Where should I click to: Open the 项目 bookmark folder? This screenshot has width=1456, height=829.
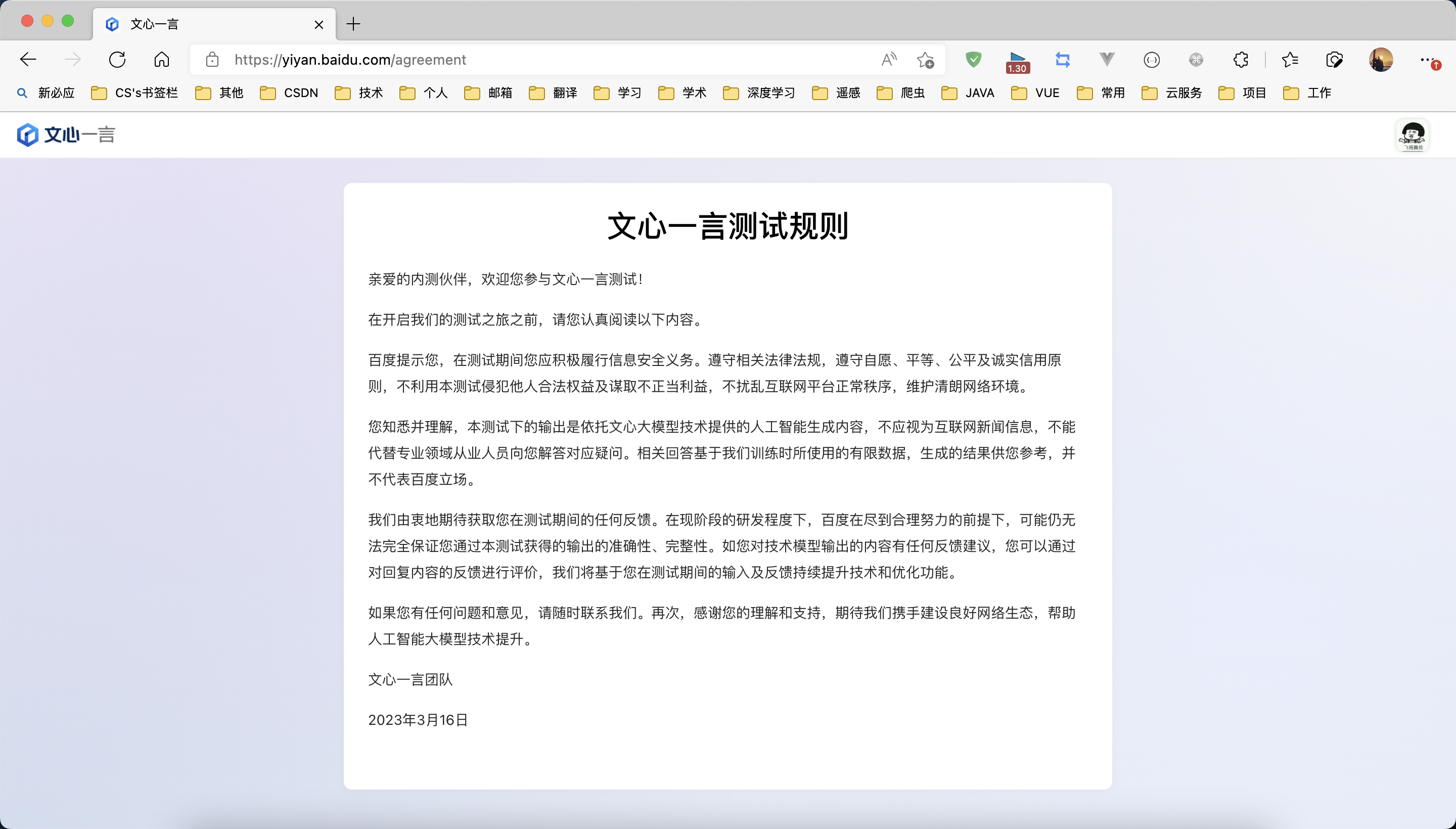(x=1243, y=93)
